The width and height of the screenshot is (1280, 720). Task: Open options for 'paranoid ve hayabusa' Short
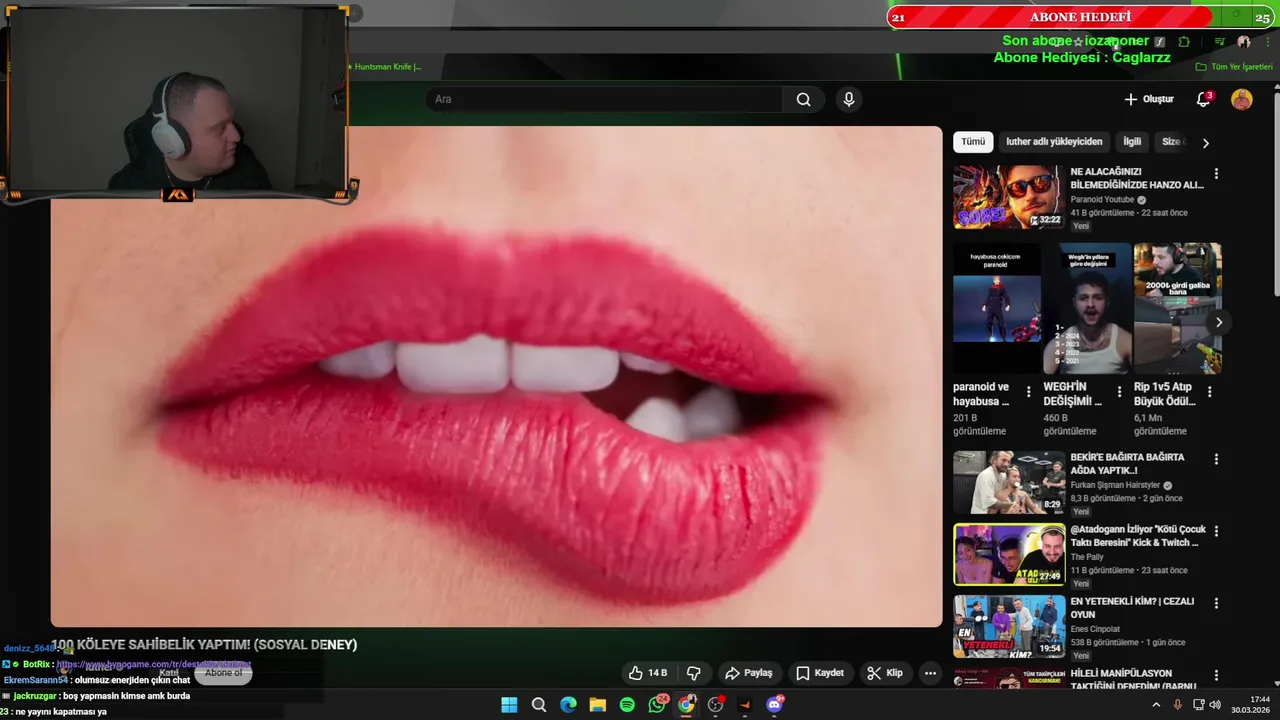click(1028, 392)
